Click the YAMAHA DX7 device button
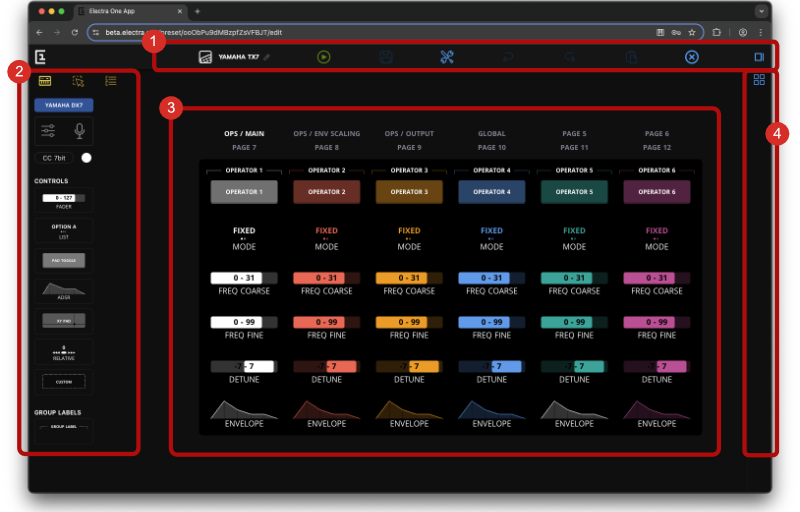 (64, 105)
